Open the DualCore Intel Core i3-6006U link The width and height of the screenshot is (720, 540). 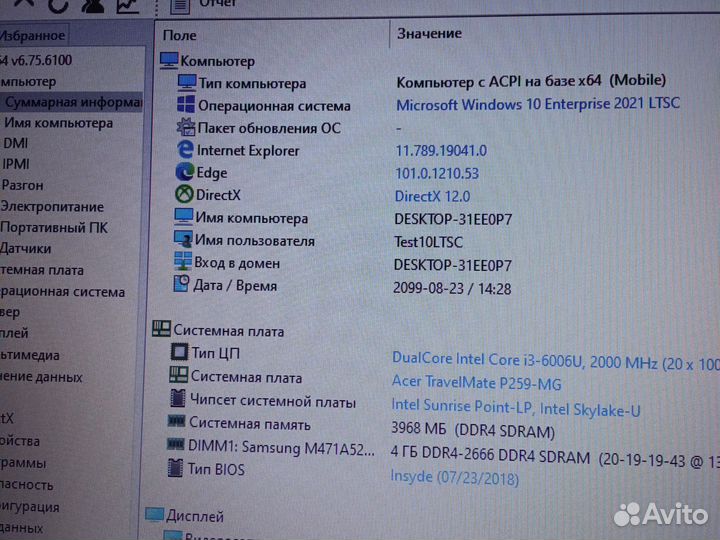tap(556, 361)
